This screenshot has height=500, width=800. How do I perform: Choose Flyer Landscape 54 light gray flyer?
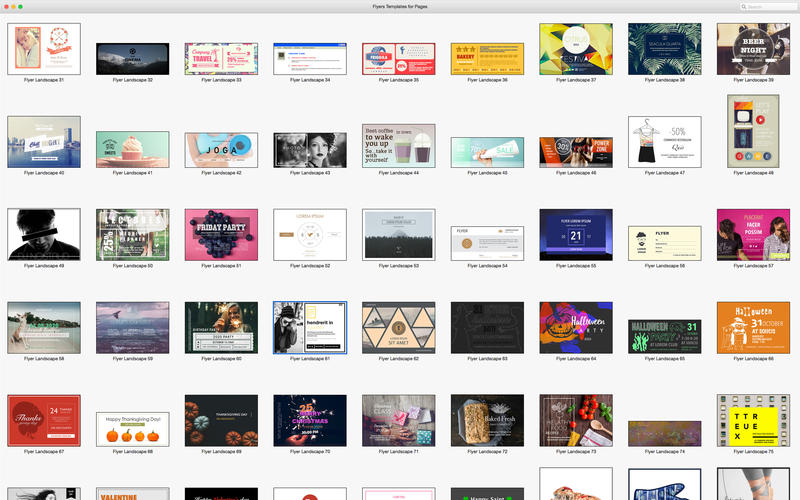pyautogui.click(x=487, y=243)
